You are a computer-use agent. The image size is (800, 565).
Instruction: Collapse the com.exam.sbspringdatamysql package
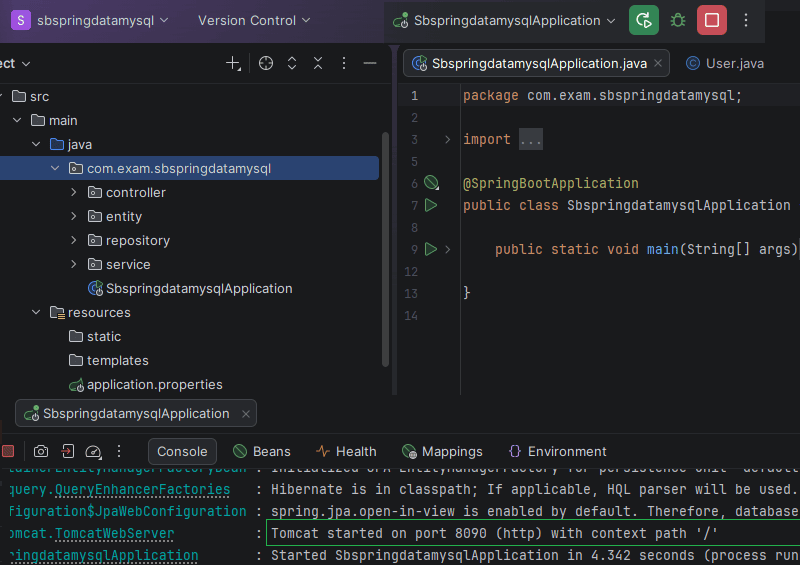pos(55,168)
